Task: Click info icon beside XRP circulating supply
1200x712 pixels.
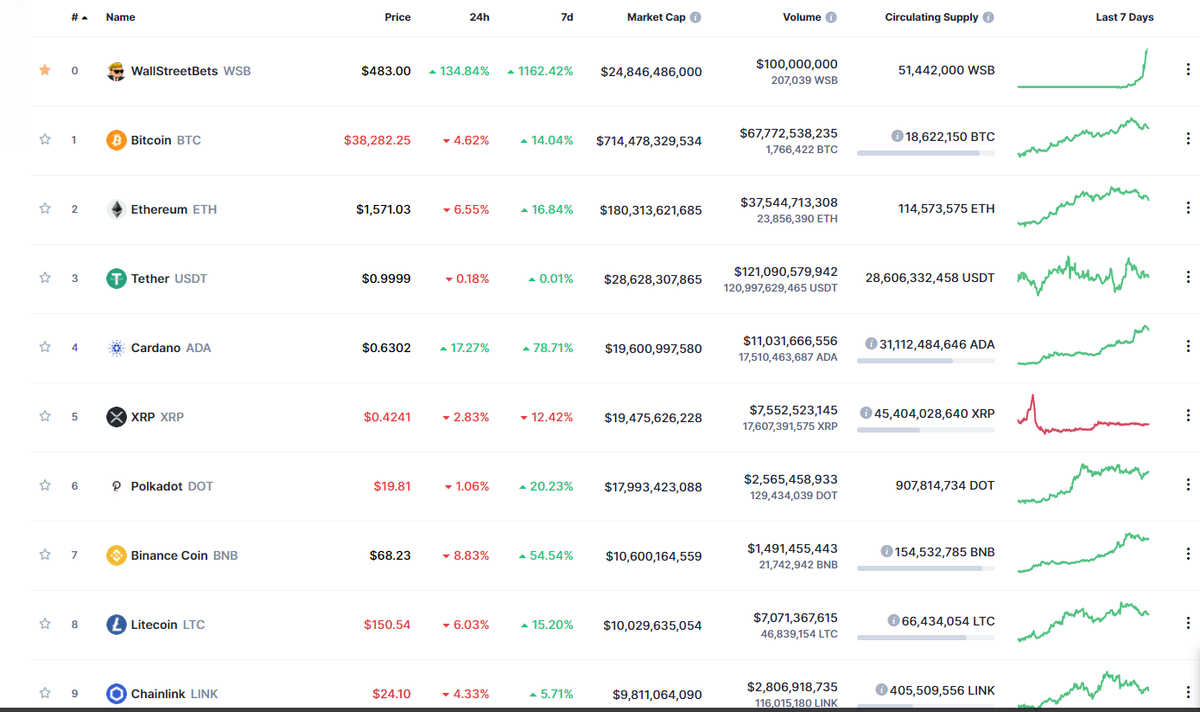Action: tap(865, 413)
